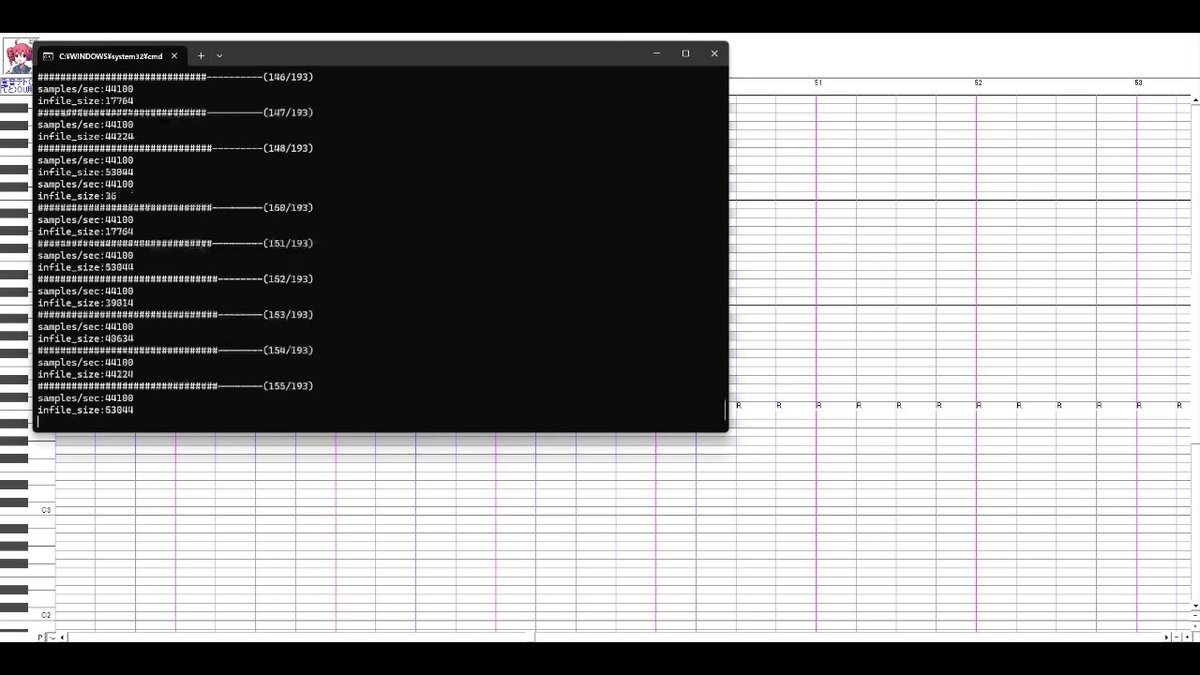Select the C:\WINDOWS\system32\cmd terminal tab

[111, 55]
